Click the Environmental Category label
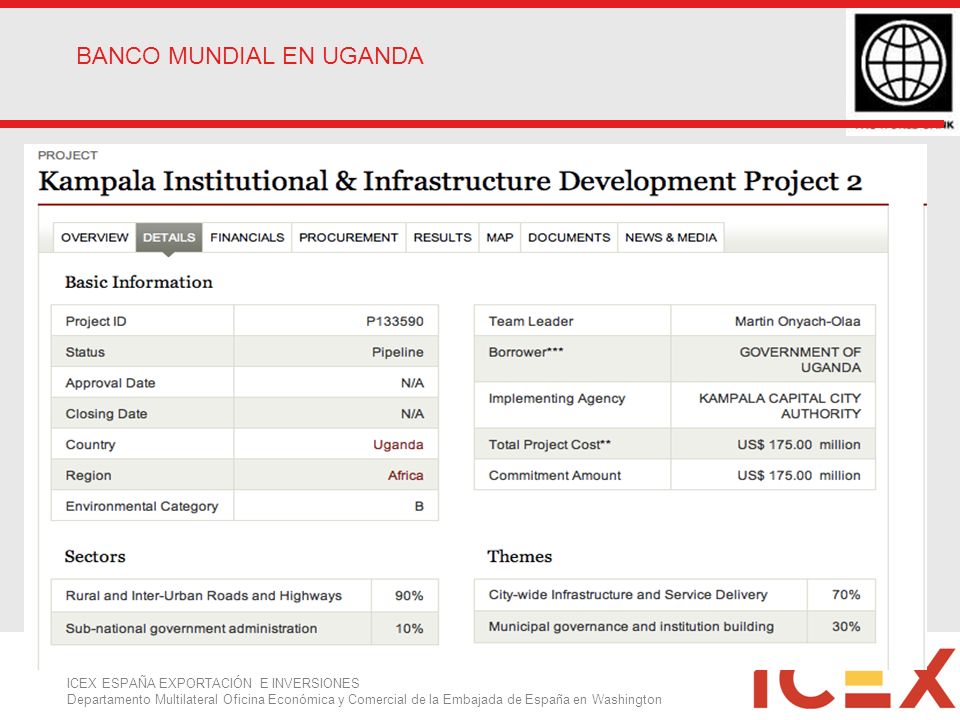The width and height of the screenshot is (960, 720). coord(142,506)
